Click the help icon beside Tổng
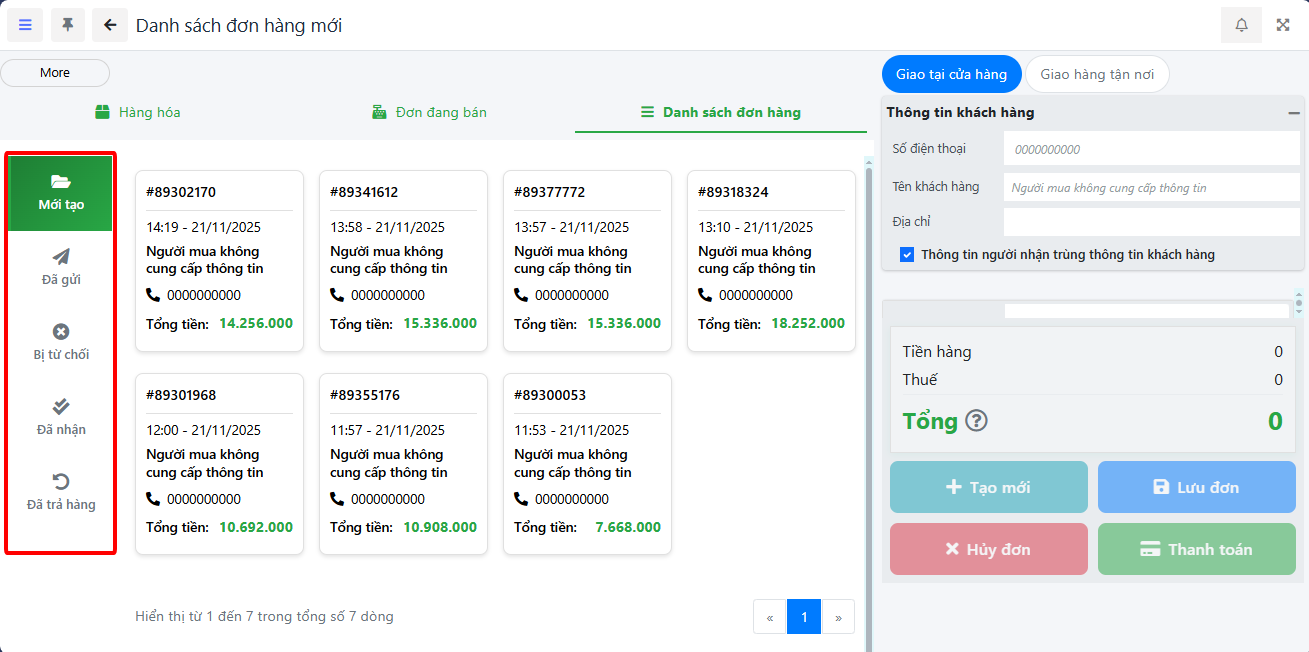The image size is (1309, 652). click(976, 421)
